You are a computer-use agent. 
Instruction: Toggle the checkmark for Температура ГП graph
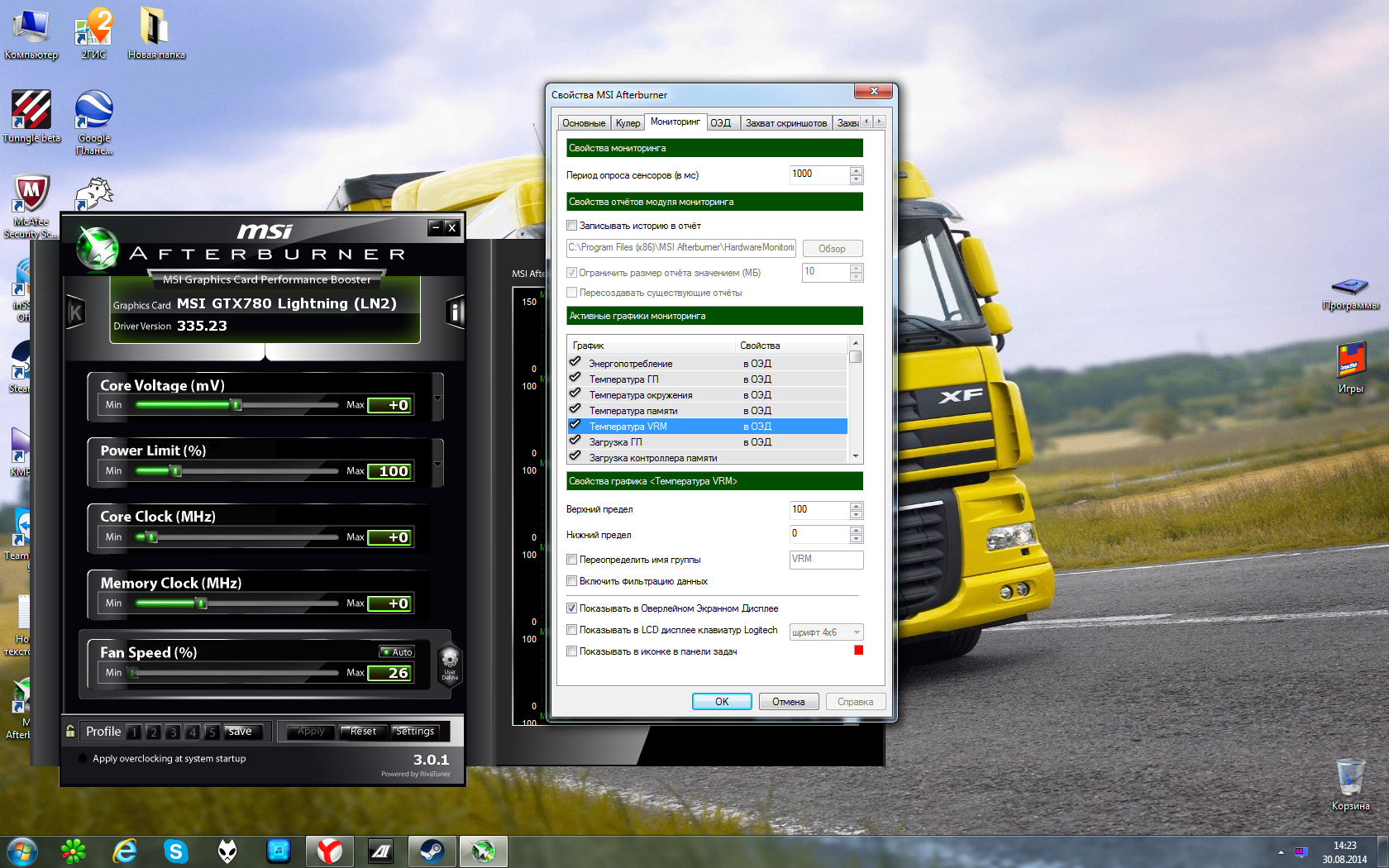[x=575, y=378]
